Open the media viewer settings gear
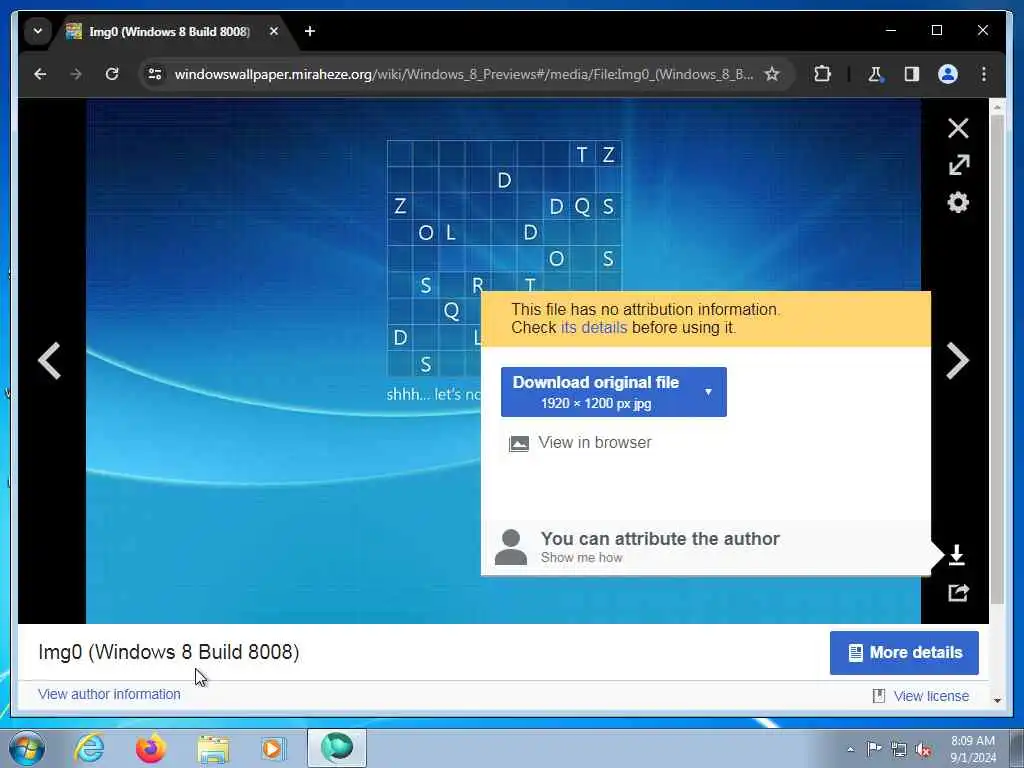1024x768 pixels. (958, 202)
